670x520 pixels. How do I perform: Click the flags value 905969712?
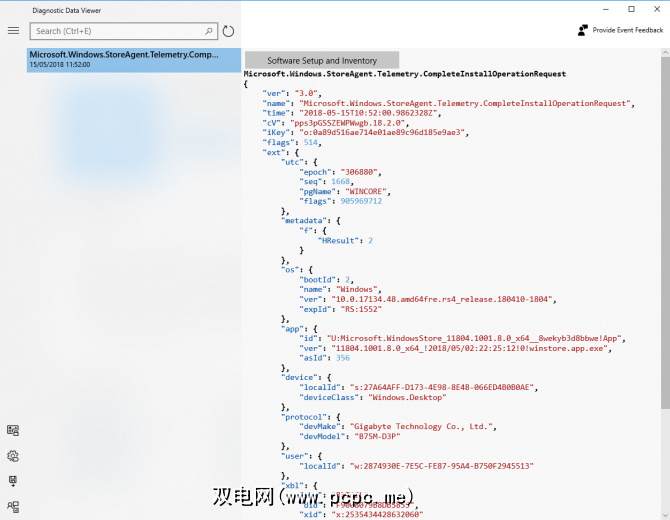[x=361, y=201]
